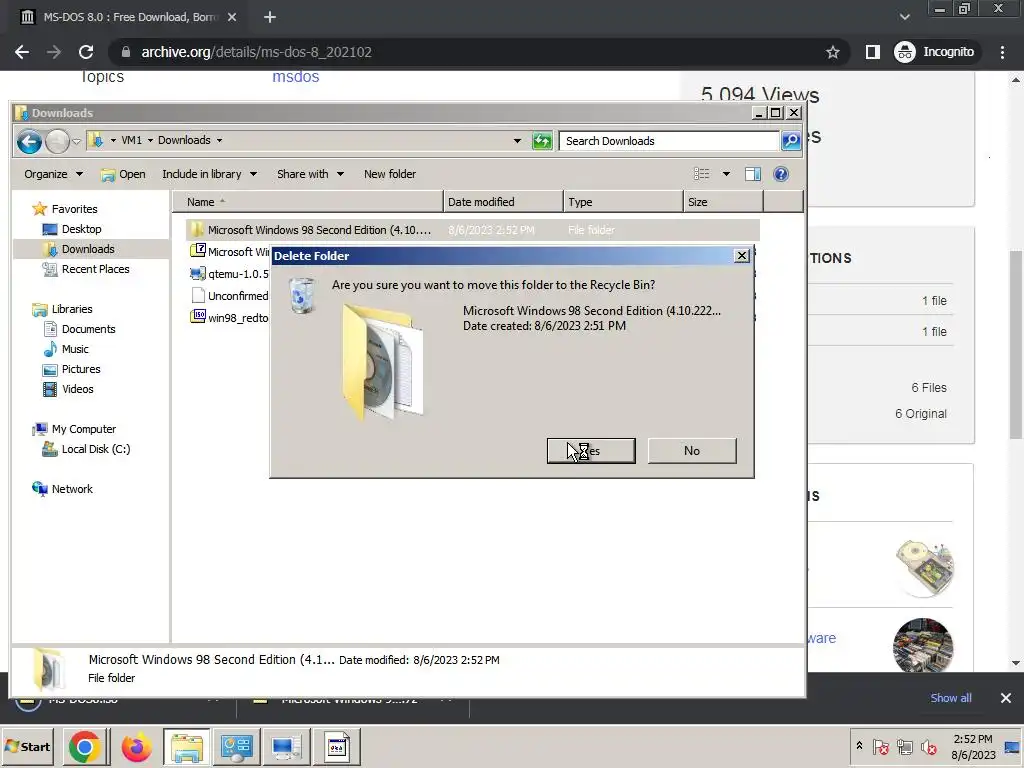This screenshot has height=768, width=1024.
Task: Sort files by Name column
Action: click(x=308, y=202)
